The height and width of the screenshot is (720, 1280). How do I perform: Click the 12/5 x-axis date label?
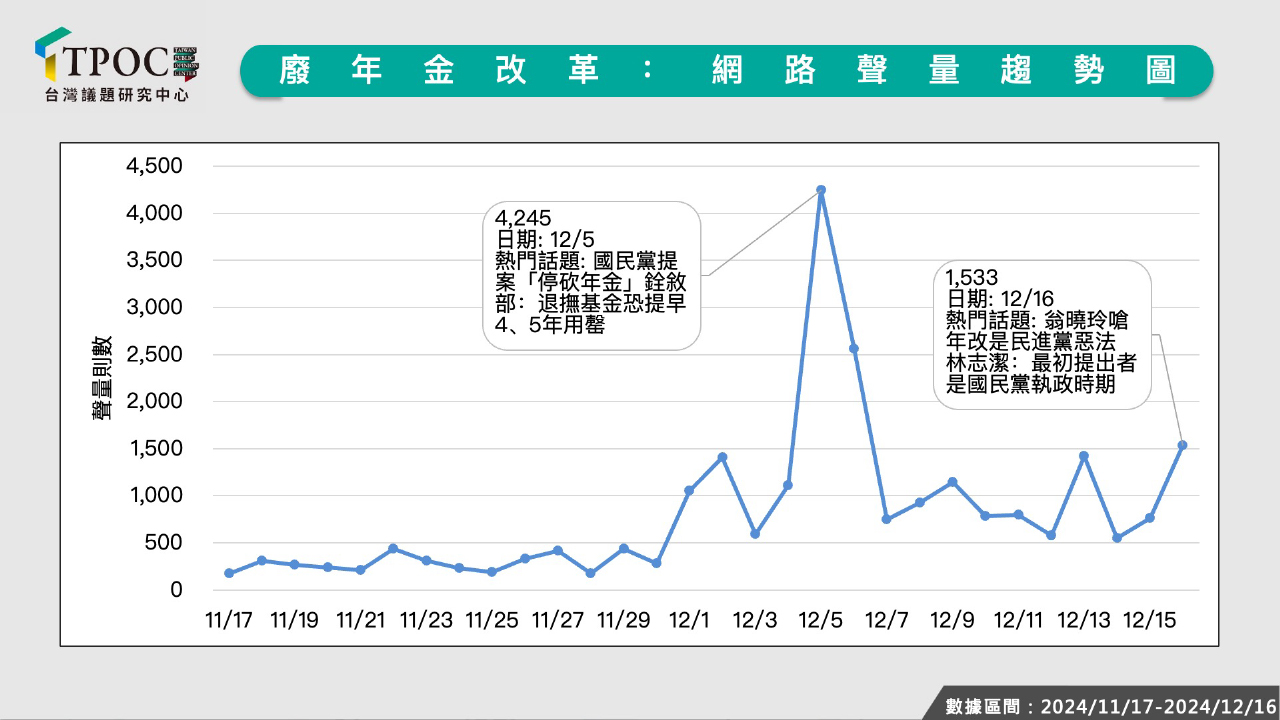821,620
